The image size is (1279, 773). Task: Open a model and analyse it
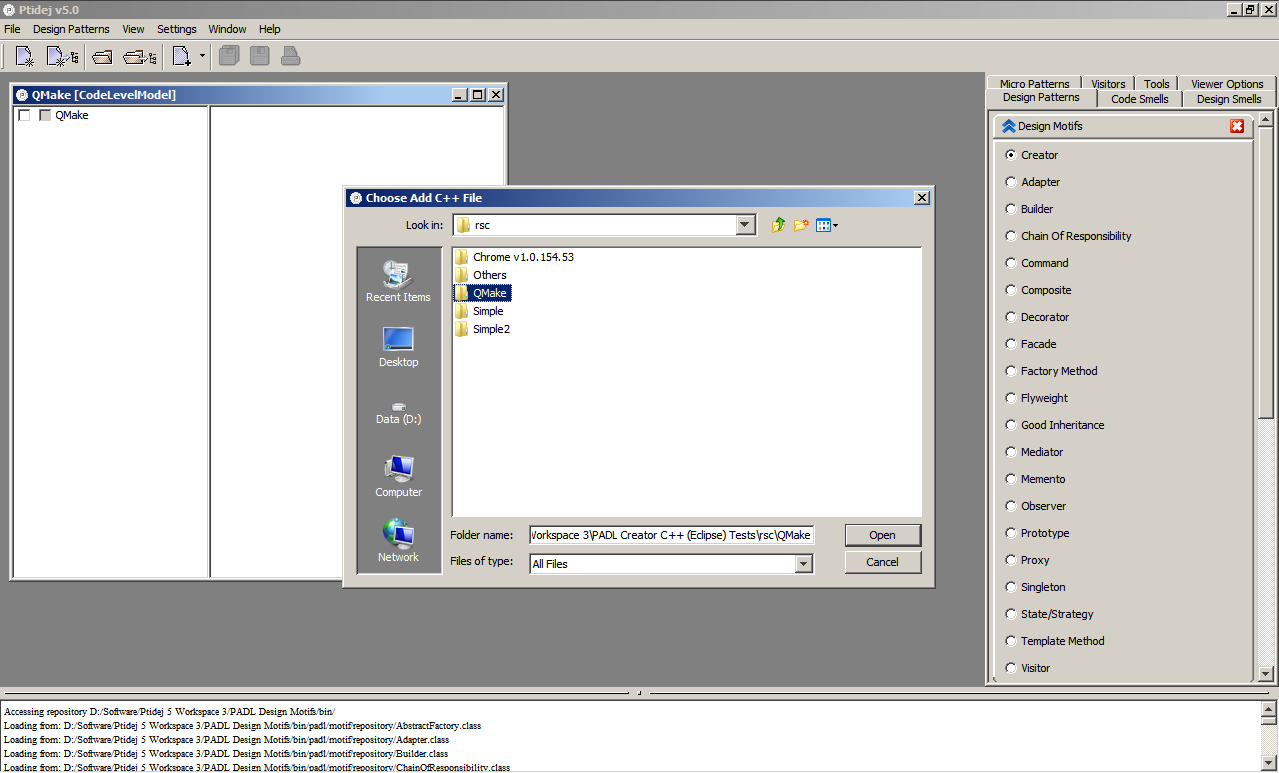click(x=137, y=55)
